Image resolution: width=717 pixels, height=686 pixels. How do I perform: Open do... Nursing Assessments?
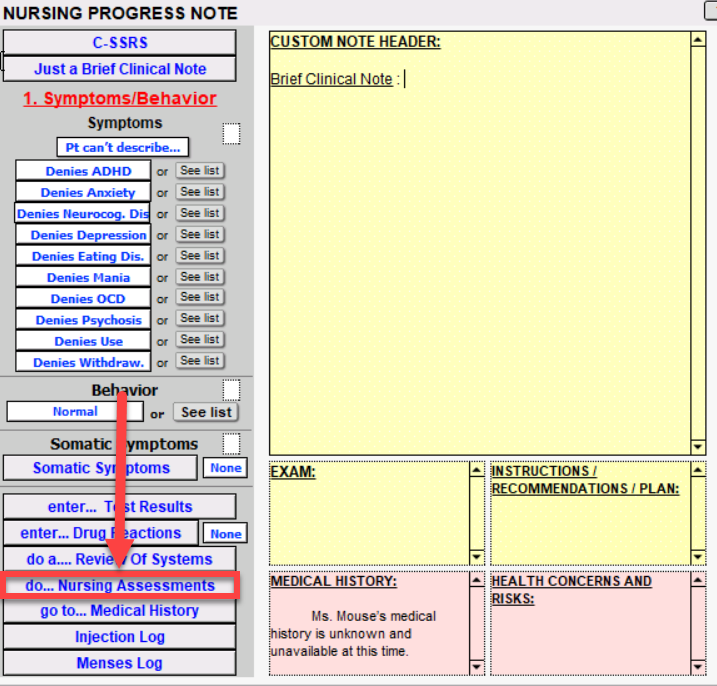tap(120, 585)
